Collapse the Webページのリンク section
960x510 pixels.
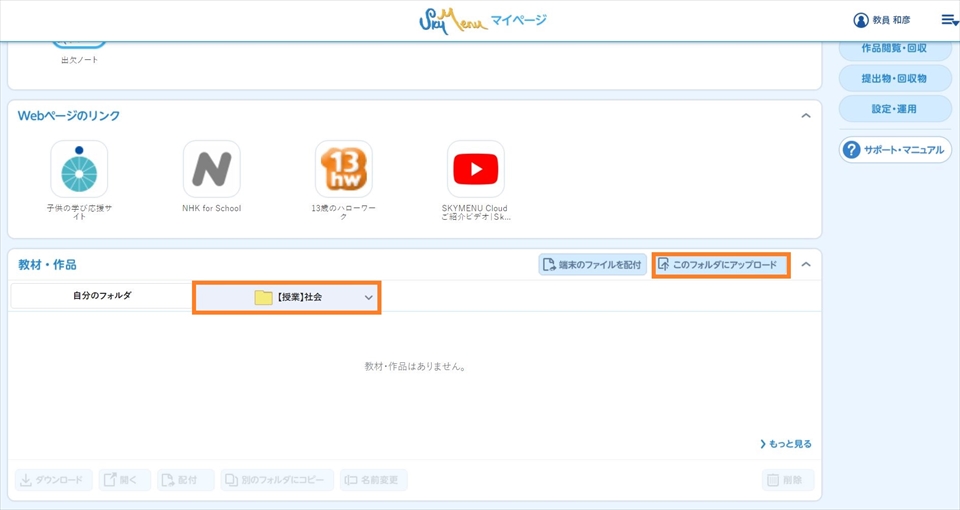click(x=806, y=116)
